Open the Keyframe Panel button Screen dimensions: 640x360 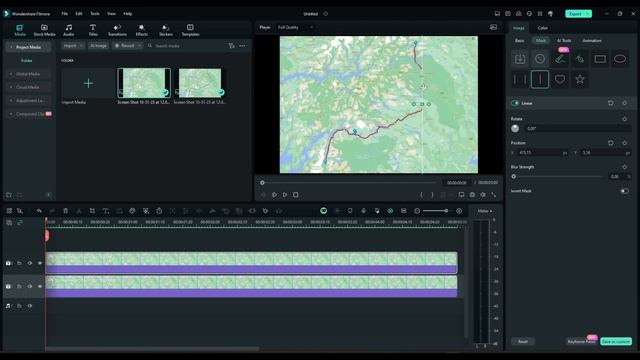point(581,341)
